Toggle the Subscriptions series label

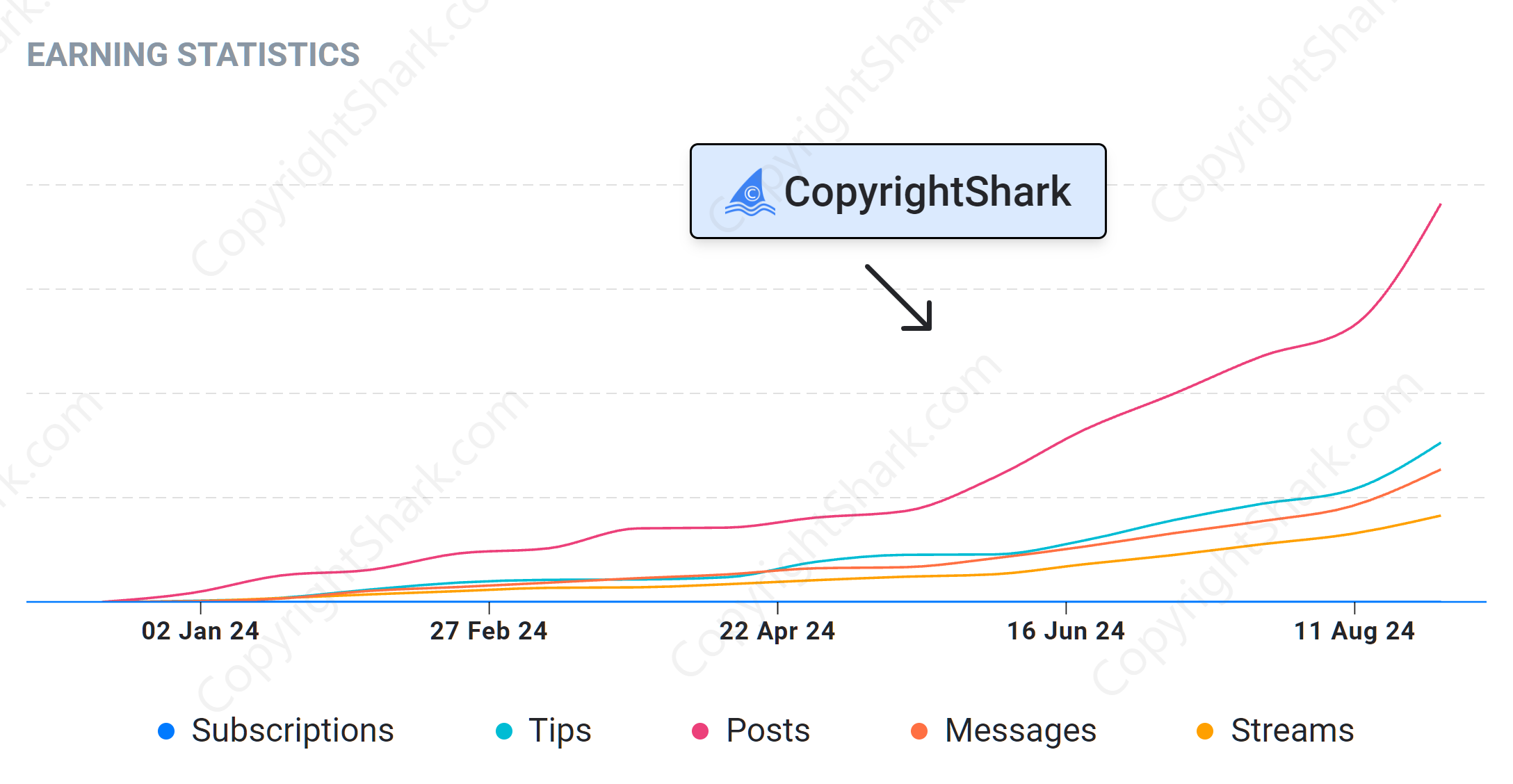pos(293,731)
